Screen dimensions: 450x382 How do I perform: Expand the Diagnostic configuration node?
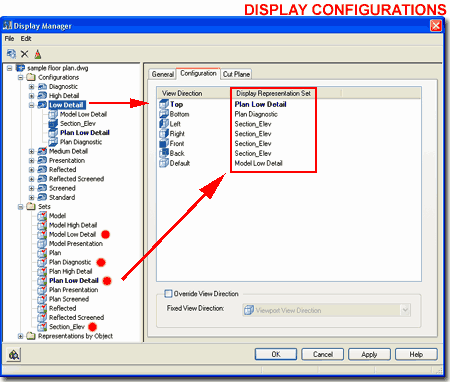click(x=31, y=87)
